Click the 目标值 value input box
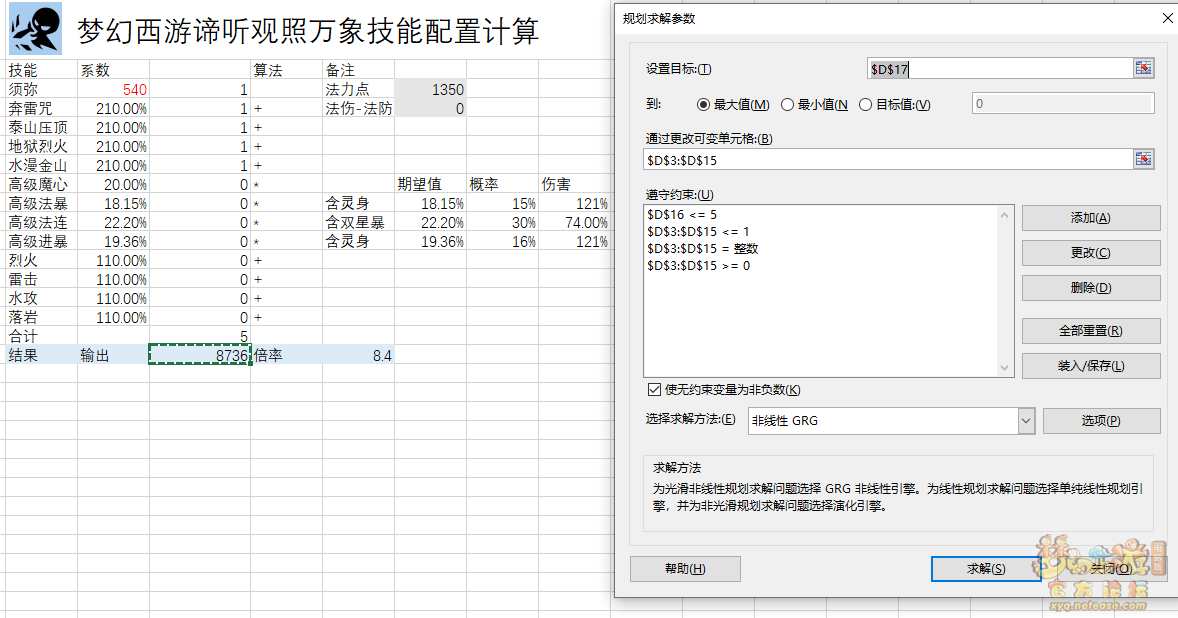This screenshot has height=618, width=1178. point(1063,104)
